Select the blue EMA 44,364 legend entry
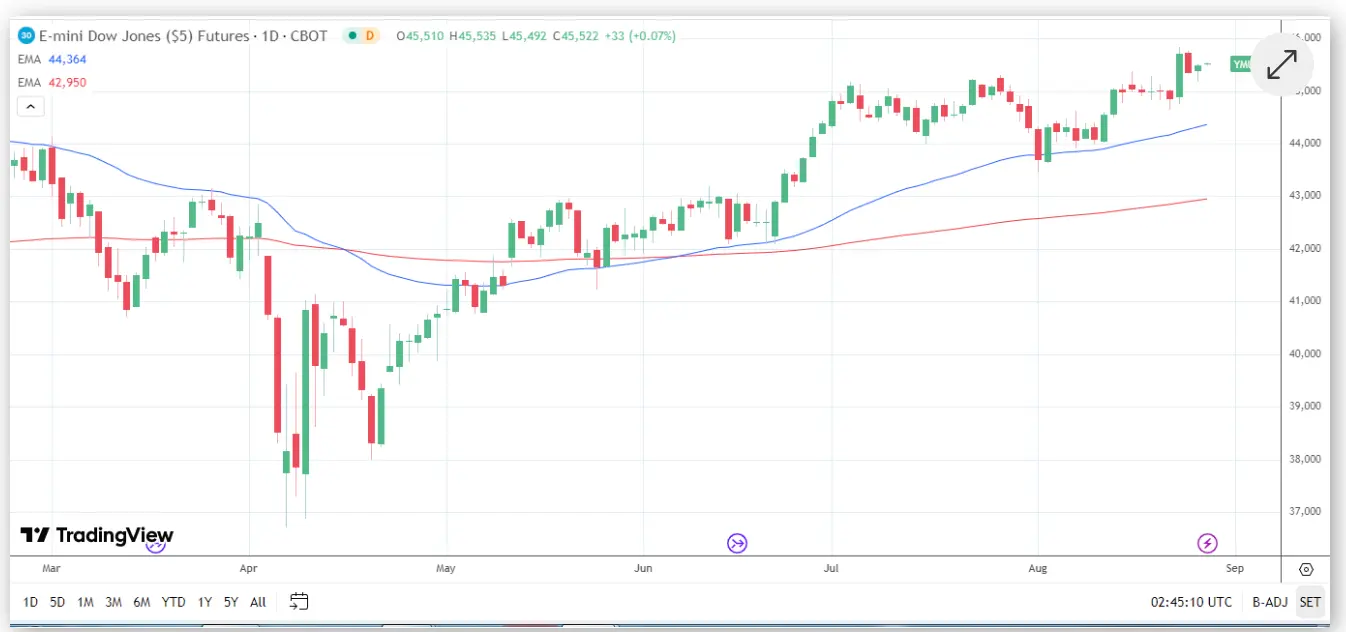Screen dimensions: 1346x632 [x=54, y=60]
